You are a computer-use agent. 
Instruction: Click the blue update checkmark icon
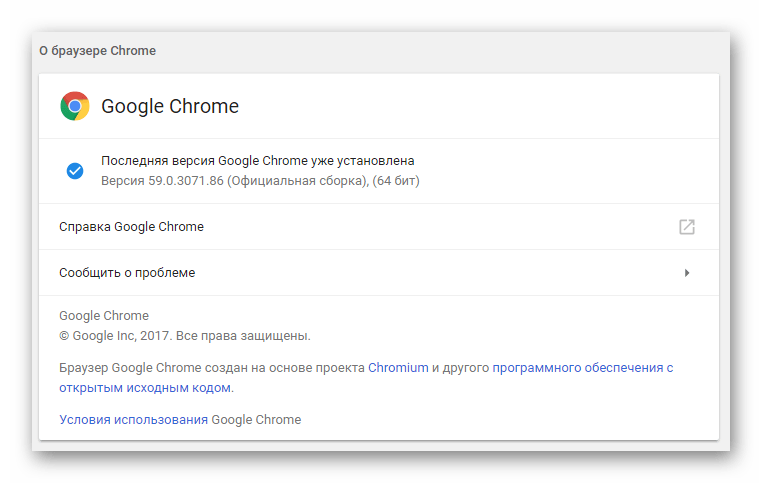(x=75, y=171)
